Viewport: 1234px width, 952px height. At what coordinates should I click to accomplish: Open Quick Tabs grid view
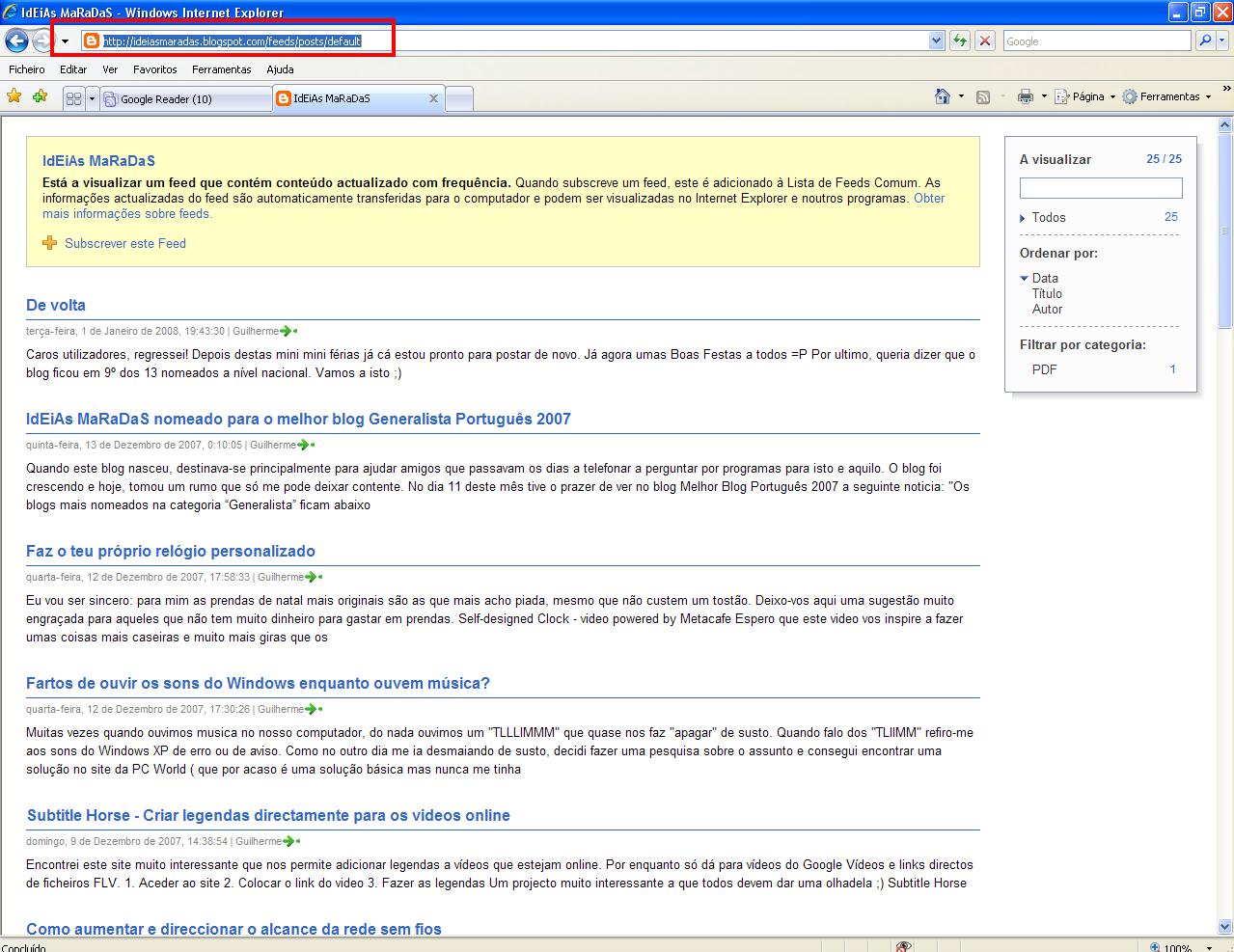click(73, 98)
